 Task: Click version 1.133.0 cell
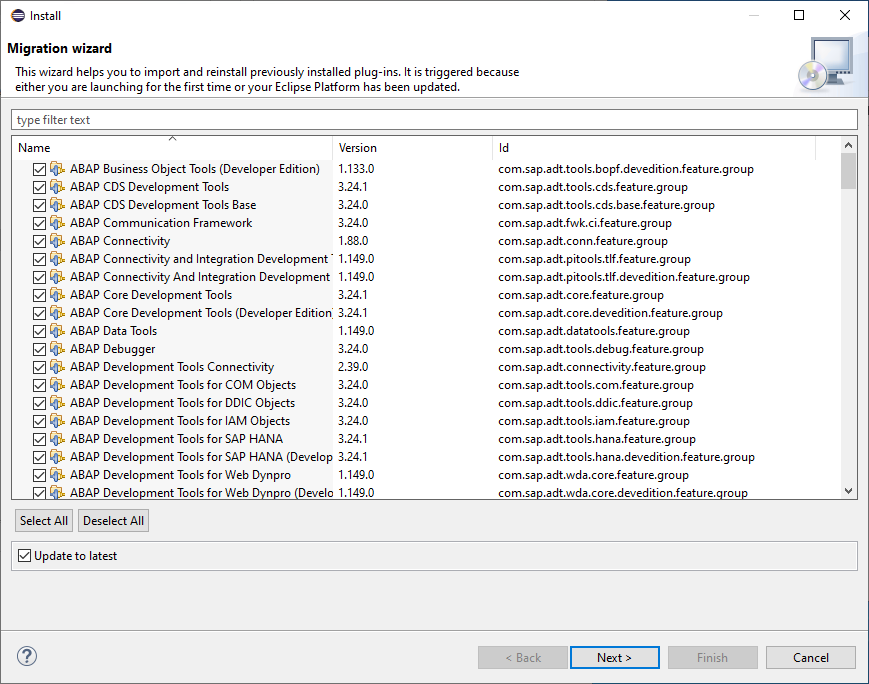(356, 169)
